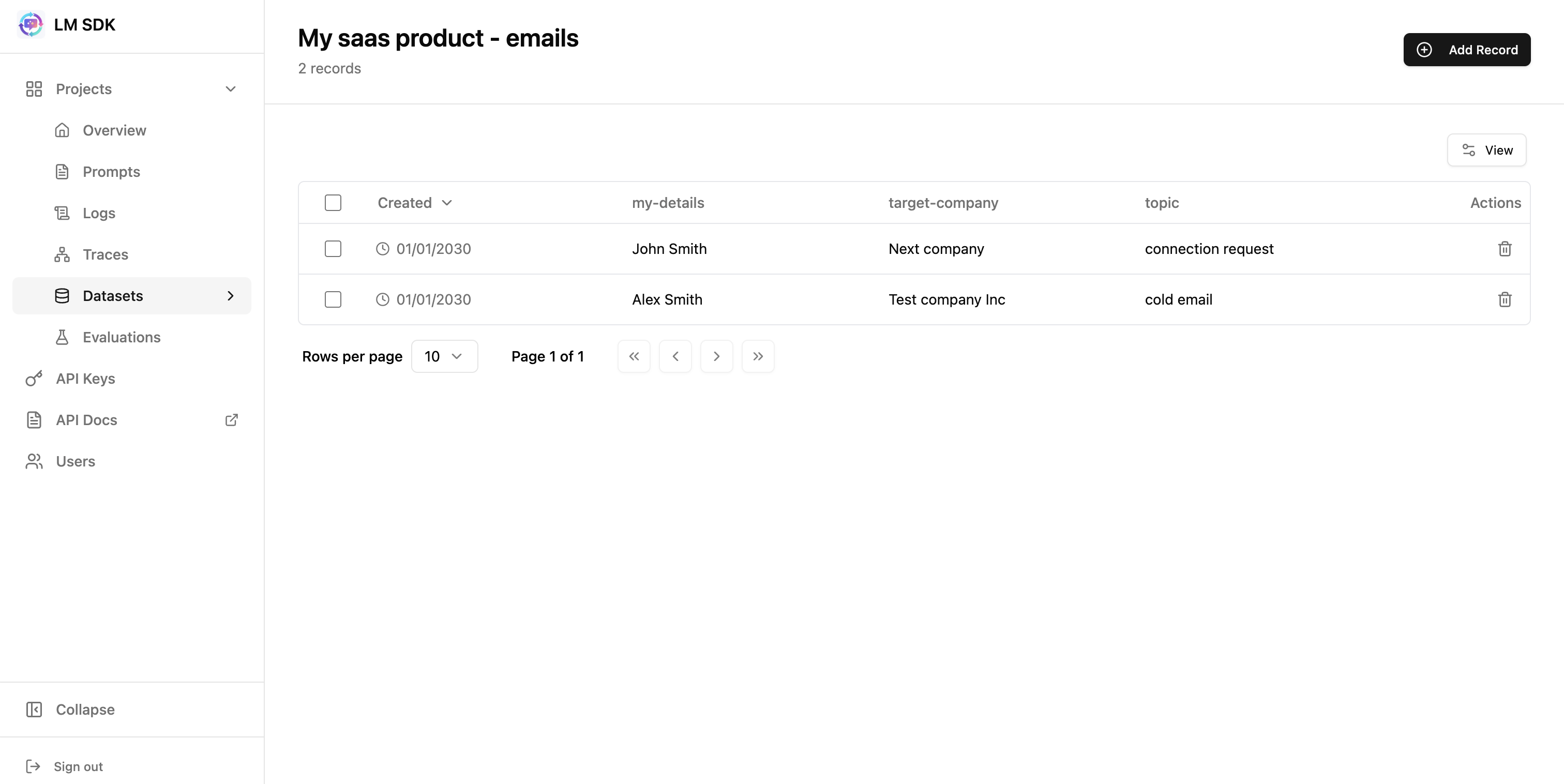
Task: Click the LM SDK logo icon
Action: 31,24
